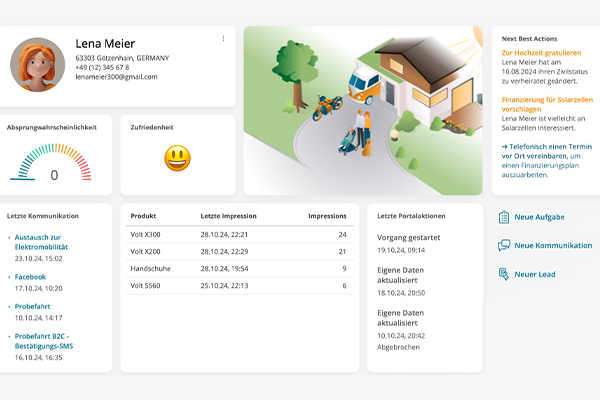Viewport: 600px width, 400px height.
Task: Open Neue Kommunikation link
Action: click(x=553, y=245)
